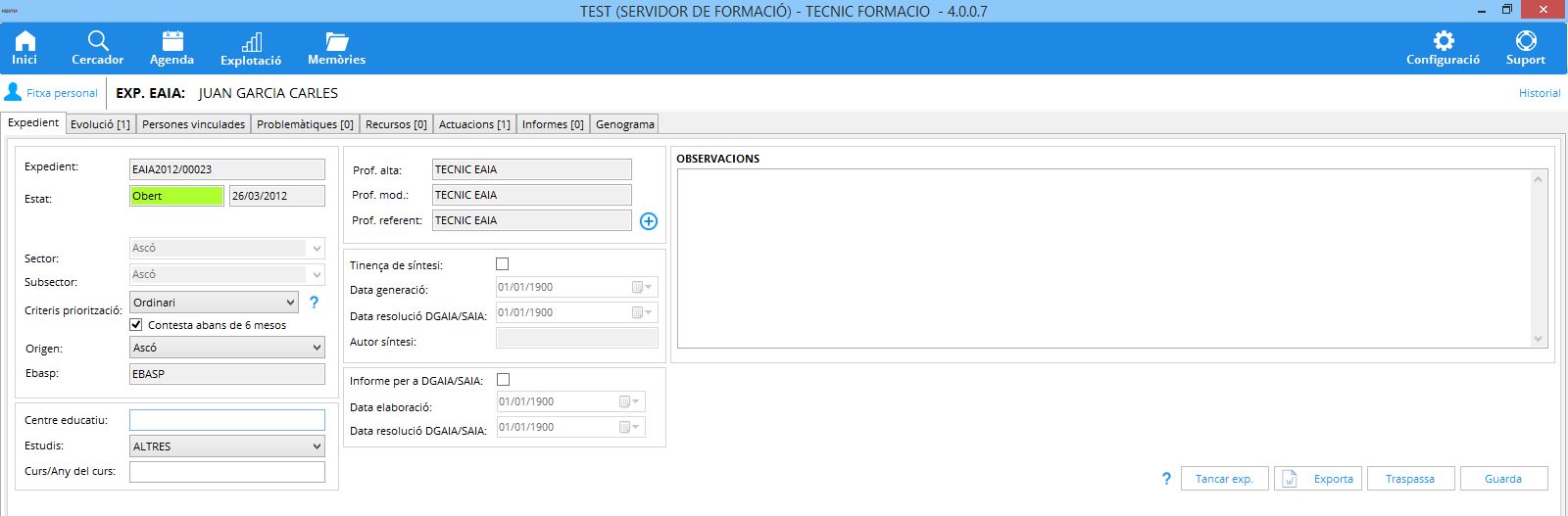
Task: Open the Genograma tab
Action: 624,124
